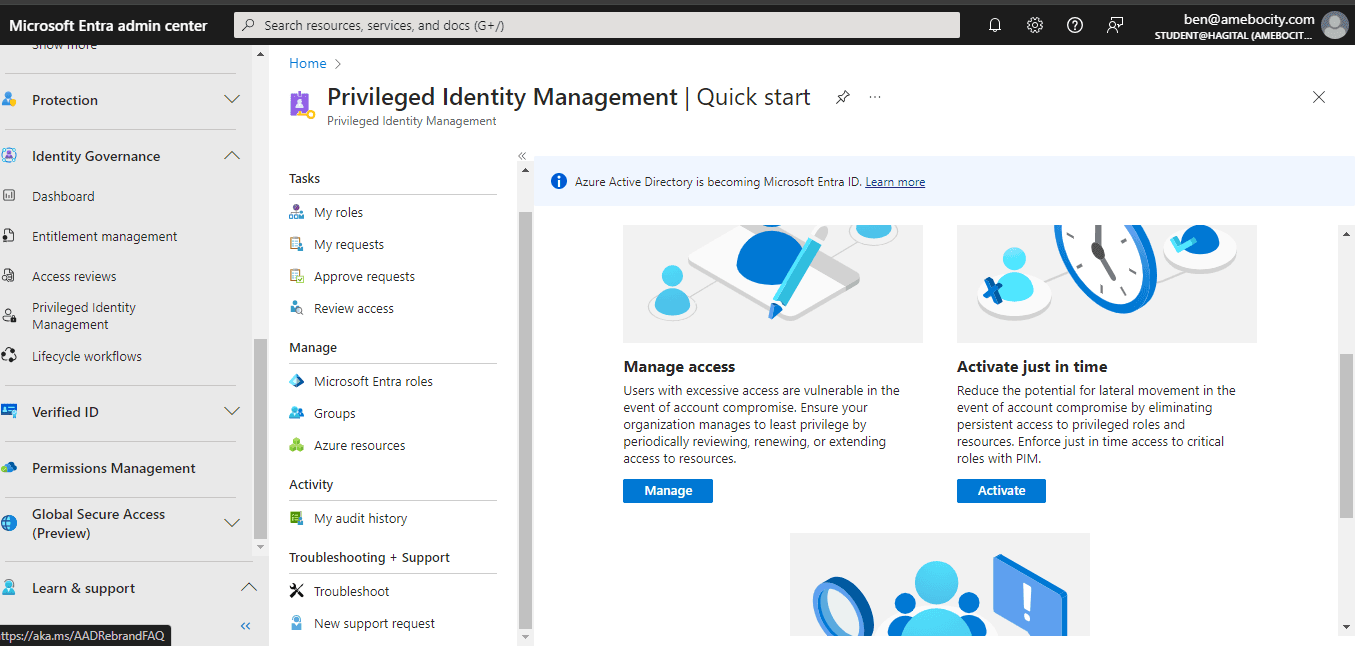Pin the Privileged Identity Management page
This screenshot has height=646, width=1355.
(843, 97)
